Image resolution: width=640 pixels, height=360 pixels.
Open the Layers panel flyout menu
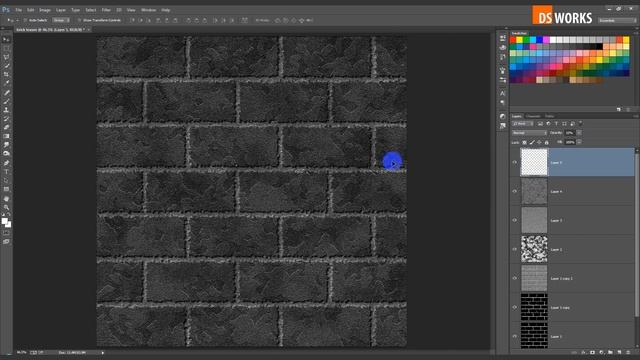coord(636,116)
